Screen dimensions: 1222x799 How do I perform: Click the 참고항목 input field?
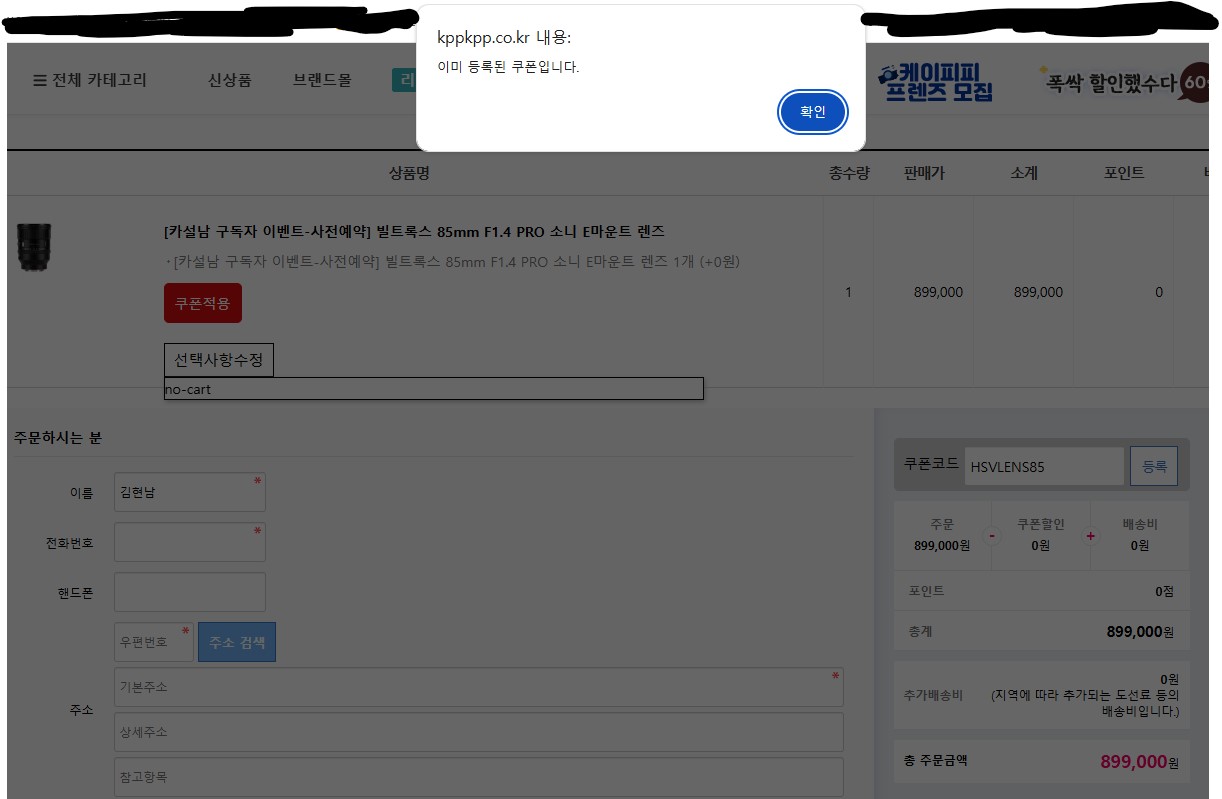(479, 777)
